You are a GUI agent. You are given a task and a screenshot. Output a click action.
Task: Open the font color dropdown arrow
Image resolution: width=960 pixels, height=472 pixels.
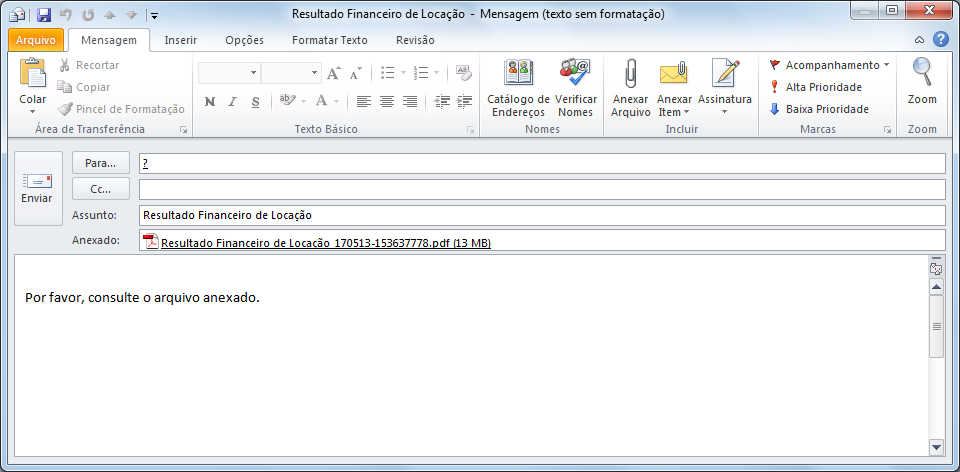[x=337, y=102]
